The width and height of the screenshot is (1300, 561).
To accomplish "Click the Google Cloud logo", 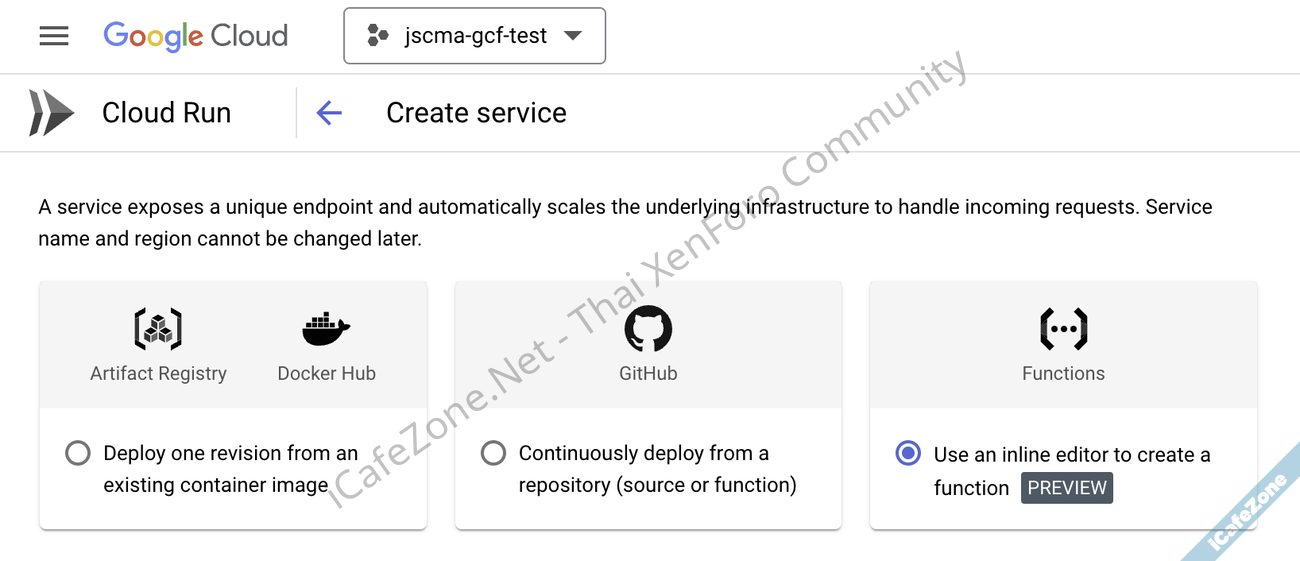I will click(196, 36).
